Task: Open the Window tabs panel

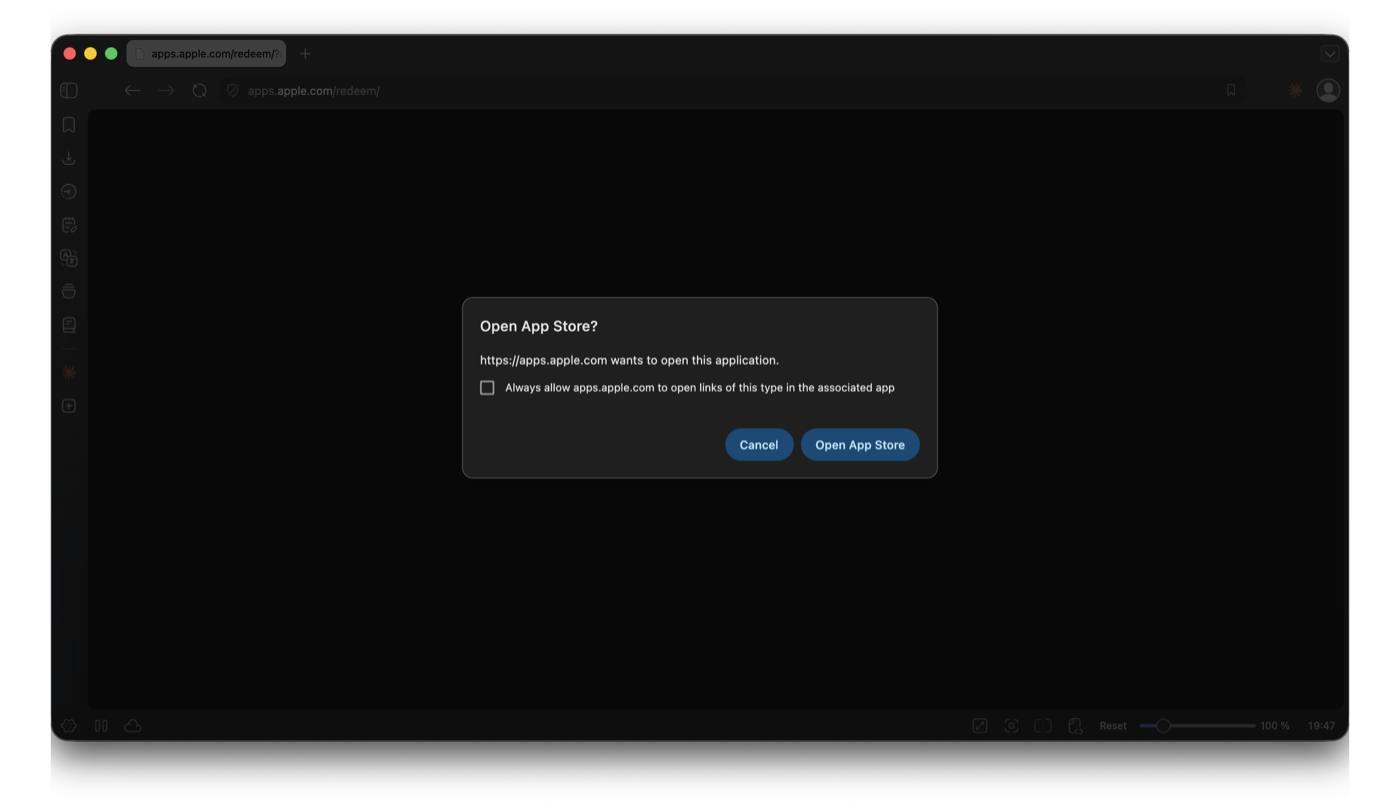Action: (x=69, y=291)
